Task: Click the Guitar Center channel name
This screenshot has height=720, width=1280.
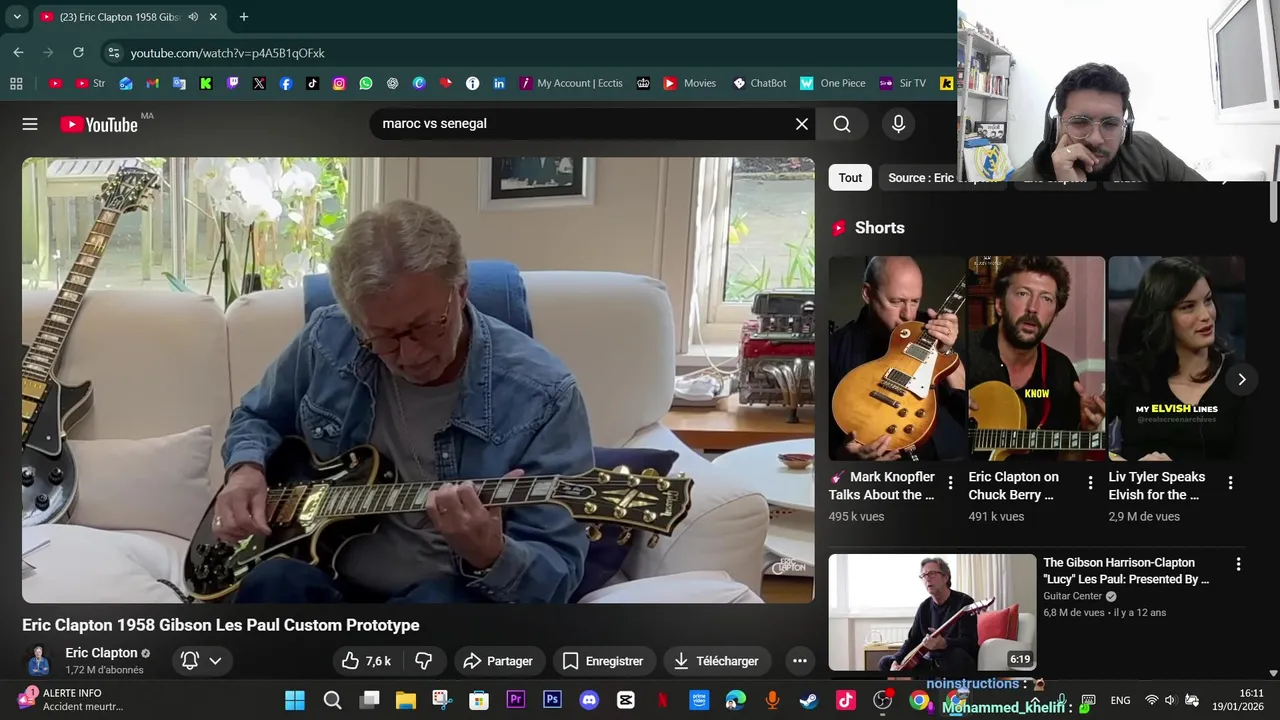Action: coord(1073,596)
